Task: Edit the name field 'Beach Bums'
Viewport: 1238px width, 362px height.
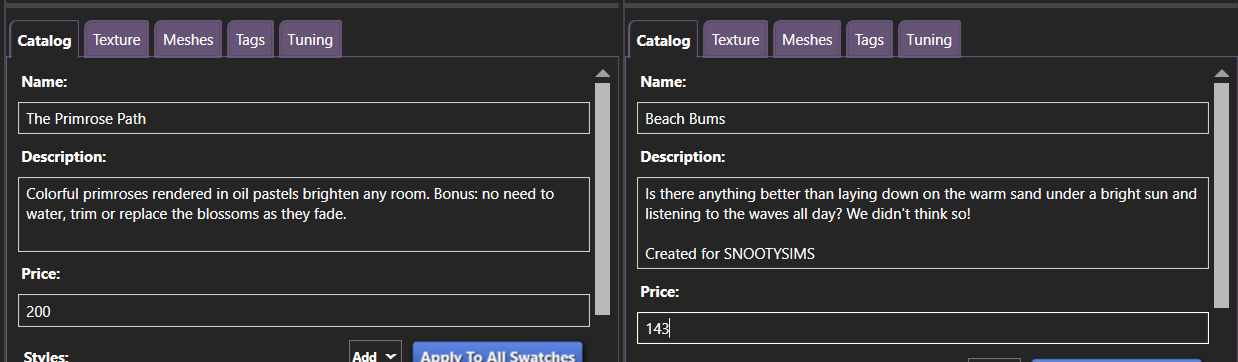Action: click(923, 118)
